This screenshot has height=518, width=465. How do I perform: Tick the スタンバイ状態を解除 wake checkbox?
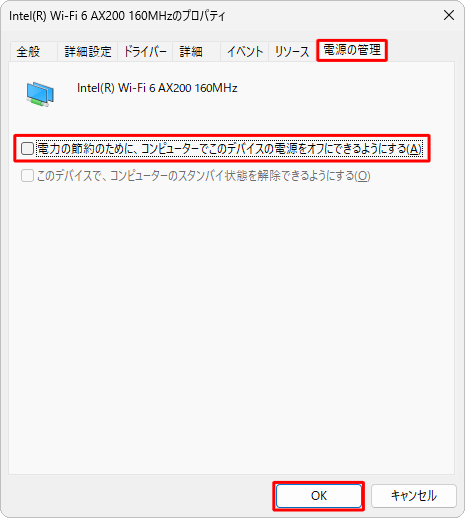point(27,176)
